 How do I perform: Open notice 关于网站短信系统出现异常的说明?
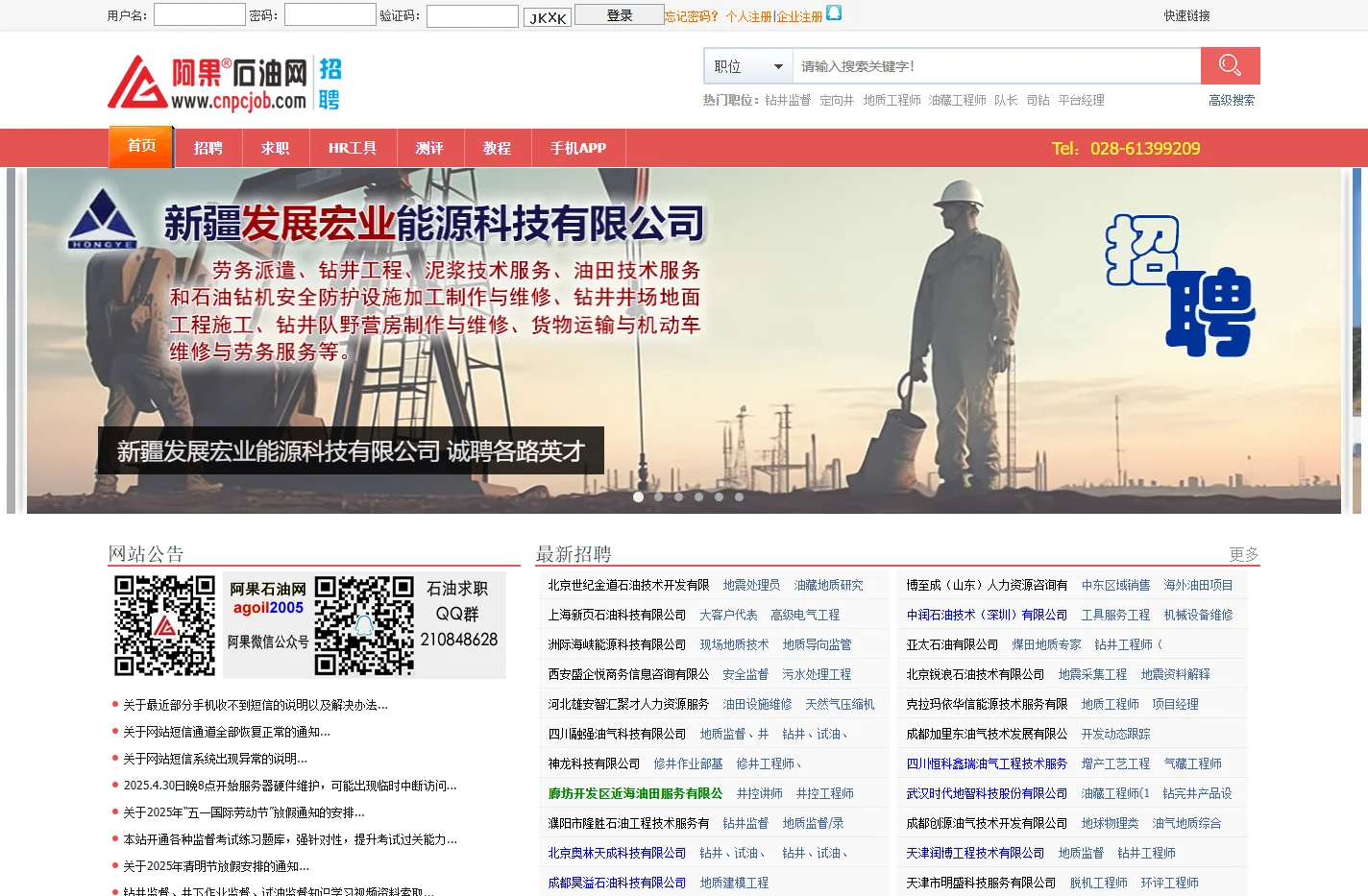[x=215, y=759]
